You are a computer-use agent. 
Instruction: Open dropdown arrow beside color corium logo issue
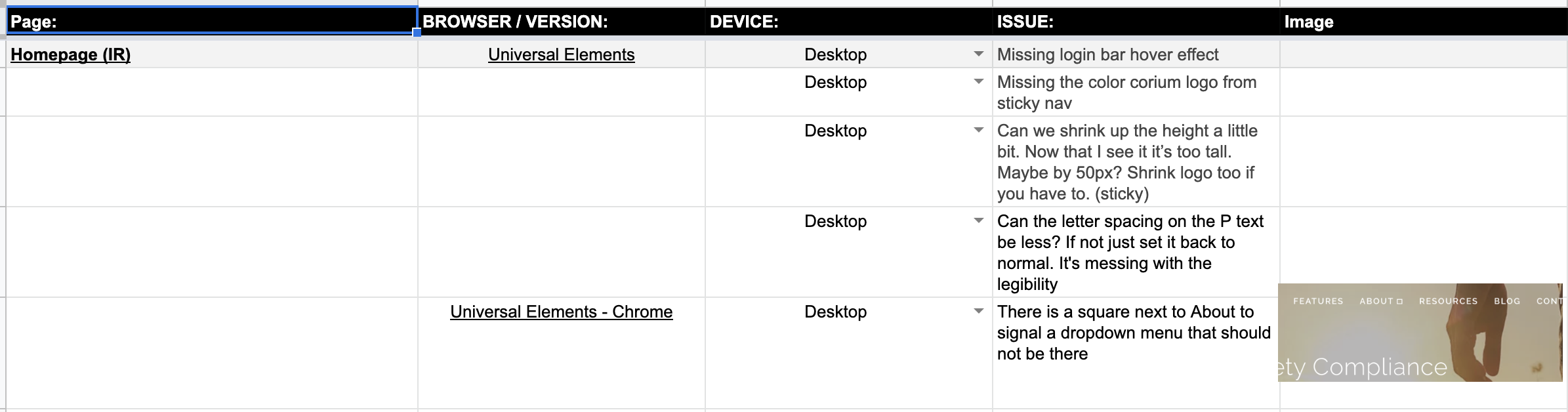point(978,81)
